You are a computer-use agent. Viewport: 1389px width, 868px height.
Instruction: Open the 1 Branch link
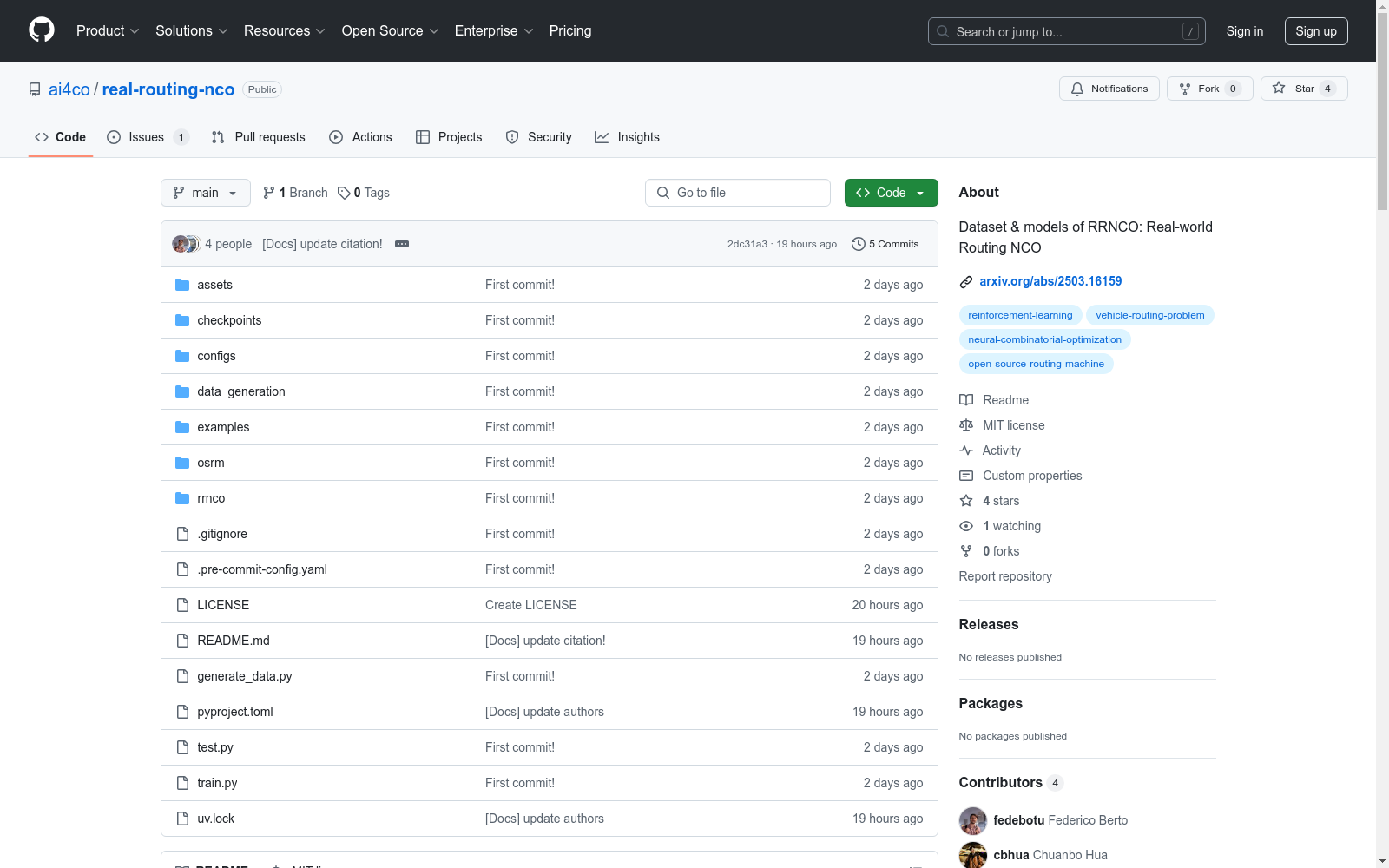[295, 193]
